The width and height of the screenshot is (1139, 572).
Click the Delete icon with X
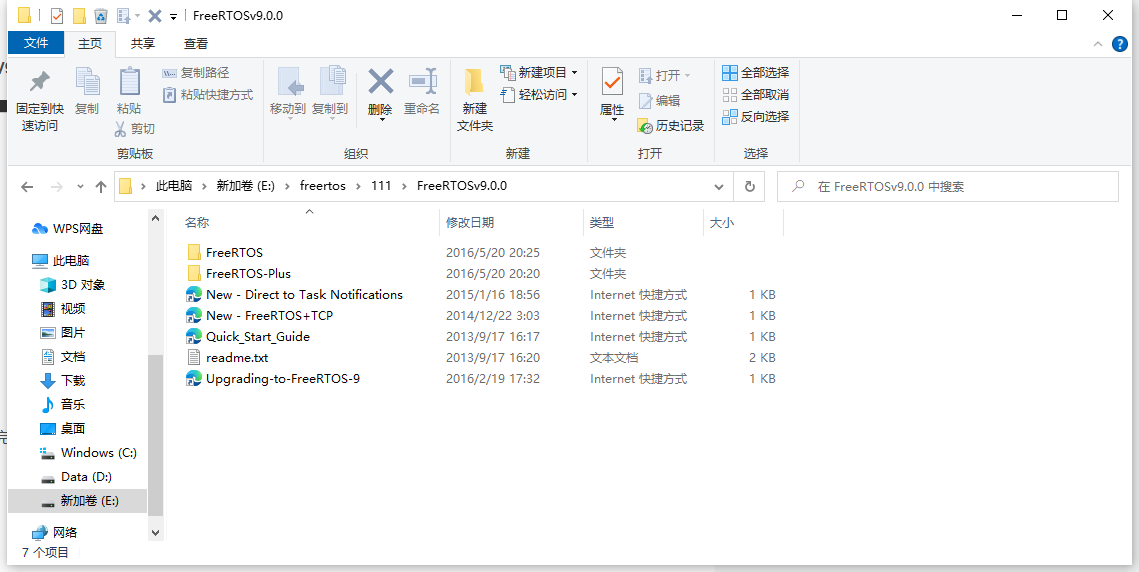coord(380,84)
